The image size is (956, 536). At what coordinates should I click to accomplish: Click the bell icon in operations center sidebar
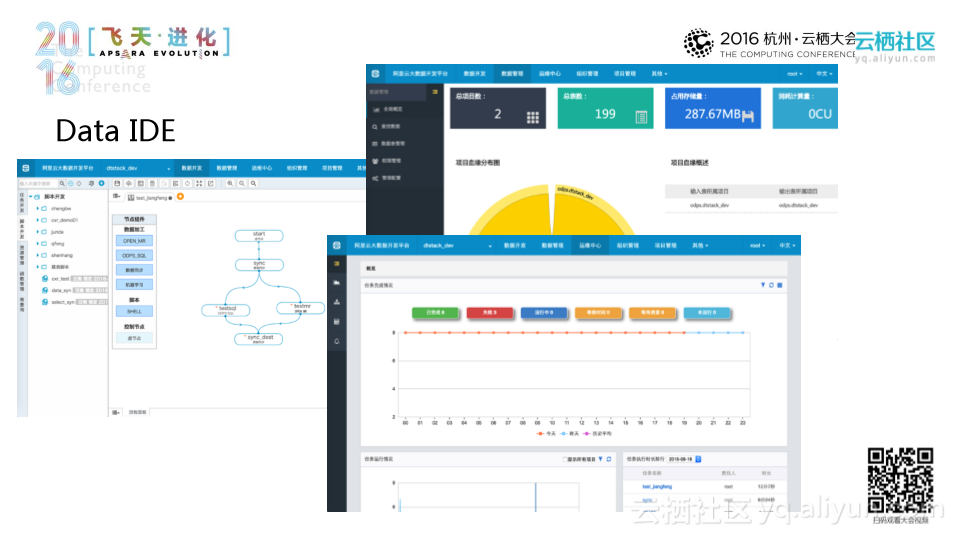pos(337,341)
